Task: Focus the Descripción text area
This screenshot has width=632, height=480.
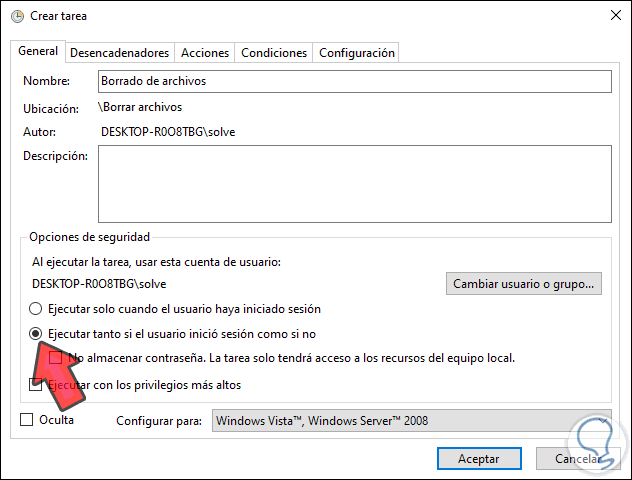Action: [x=354, y=182]
